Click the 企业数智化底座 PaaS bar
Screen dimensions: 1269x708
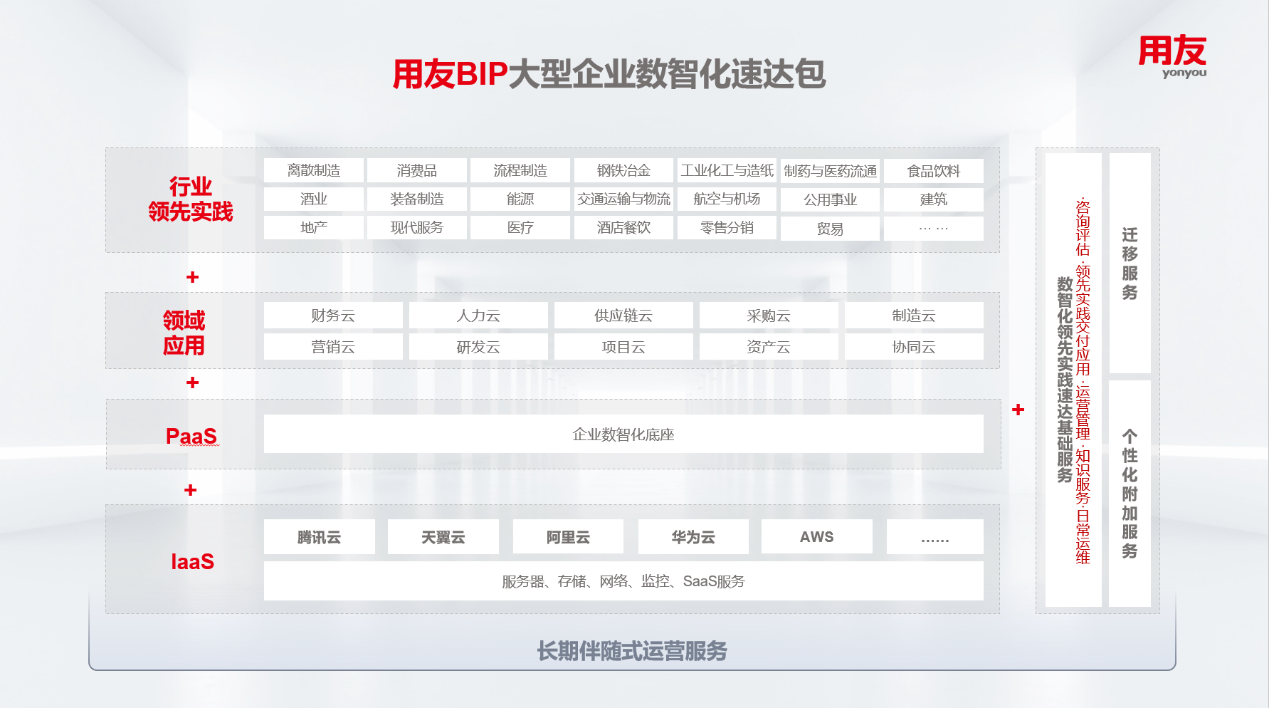click(x=623, y=435)
